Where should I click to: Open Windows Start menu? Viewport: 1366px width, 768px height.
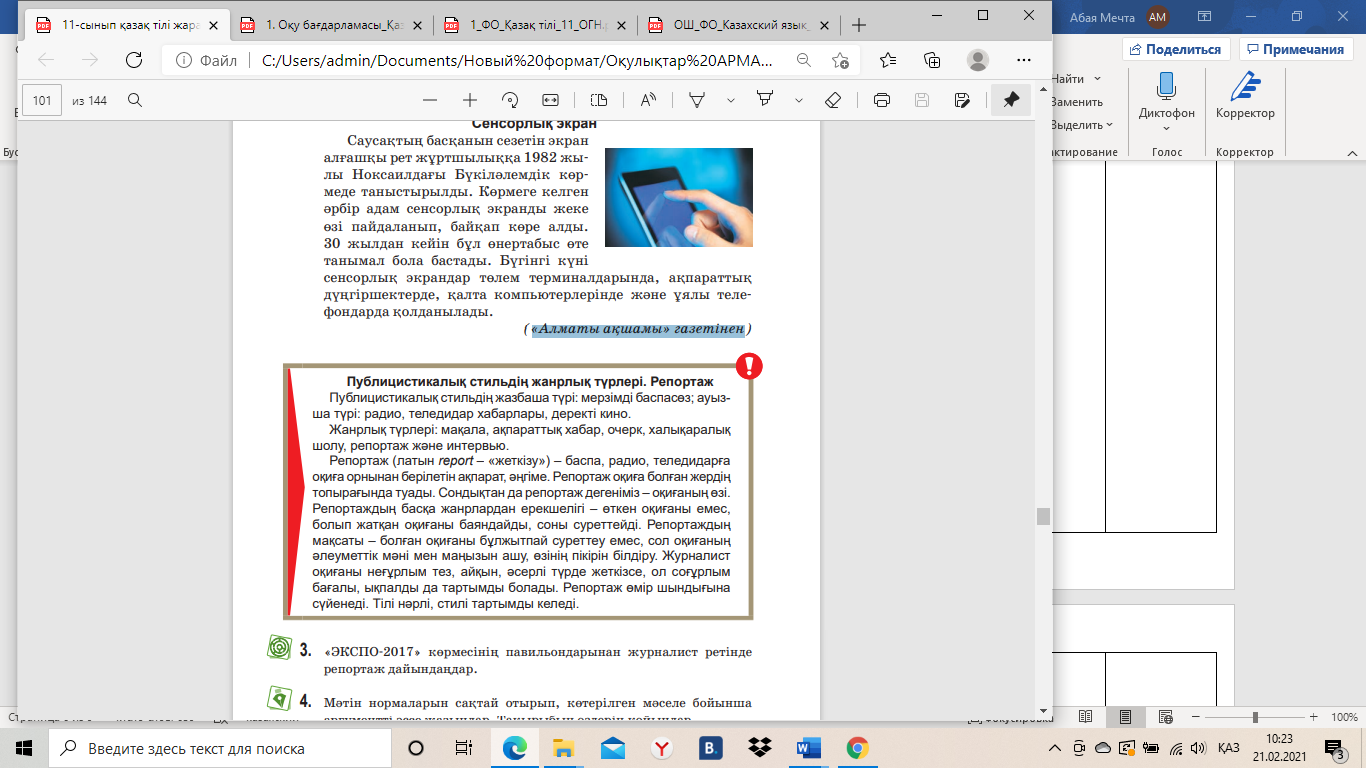24,748
